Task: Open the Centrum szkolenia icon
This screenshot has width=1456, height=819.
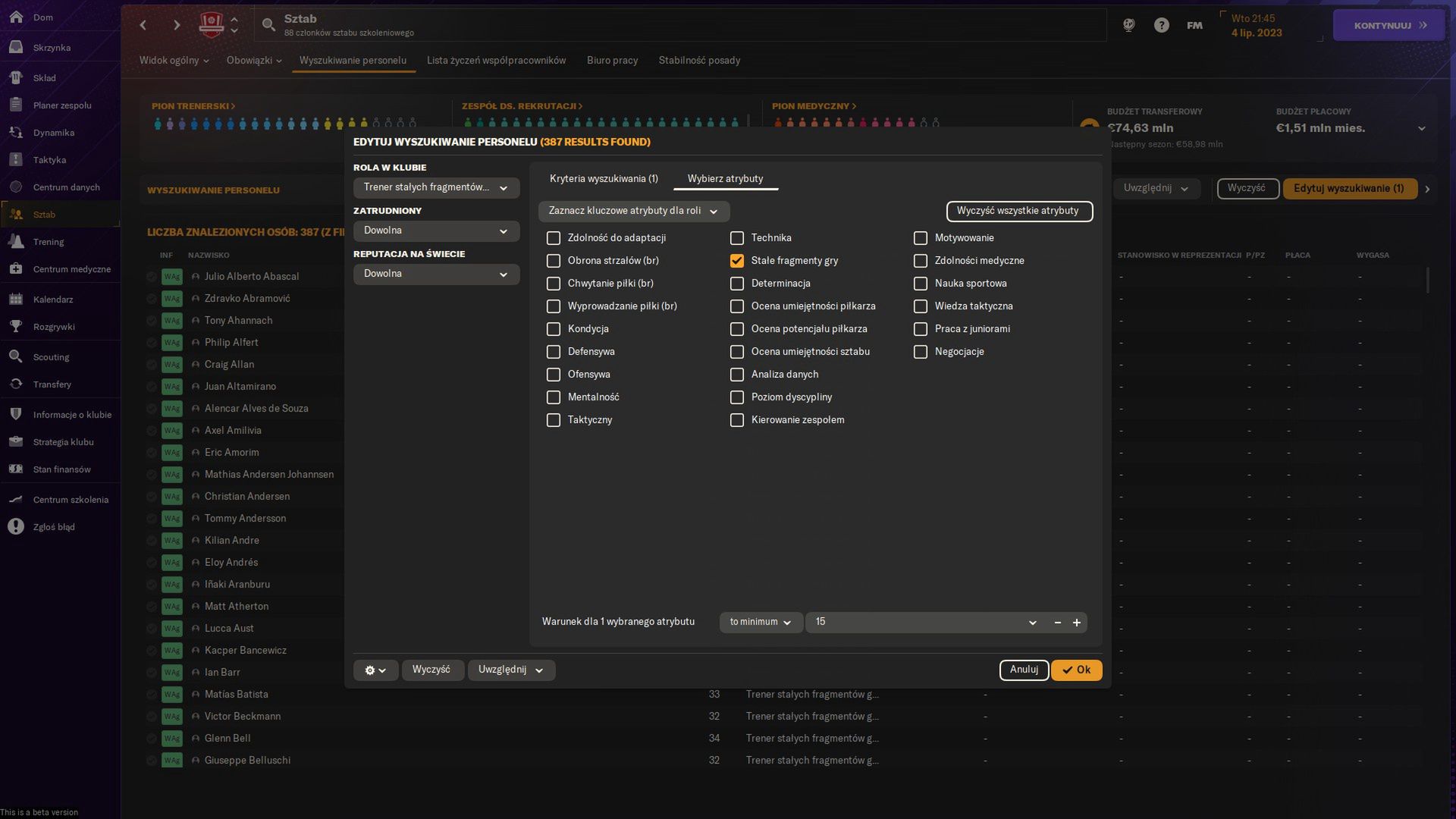Action: (16, 500)
